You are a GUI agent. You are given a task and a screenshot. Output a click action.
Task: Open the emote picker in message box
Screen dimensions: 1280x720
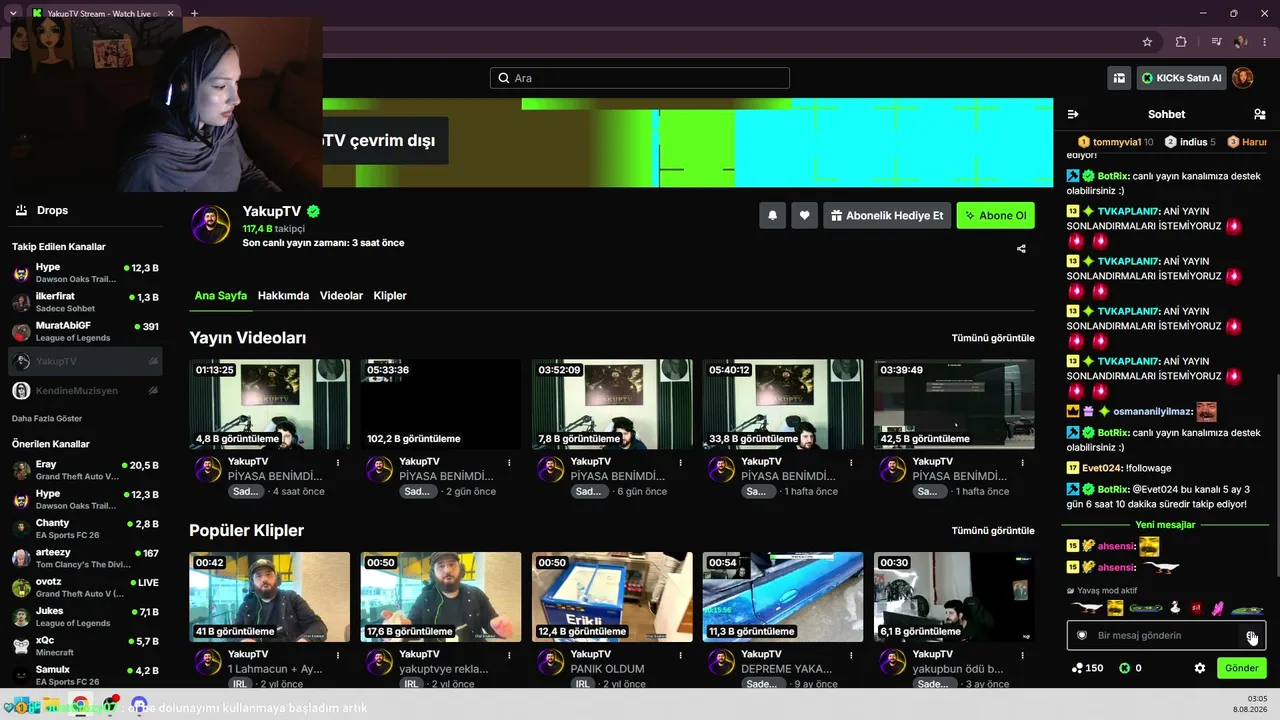(x=1251, y=636)
